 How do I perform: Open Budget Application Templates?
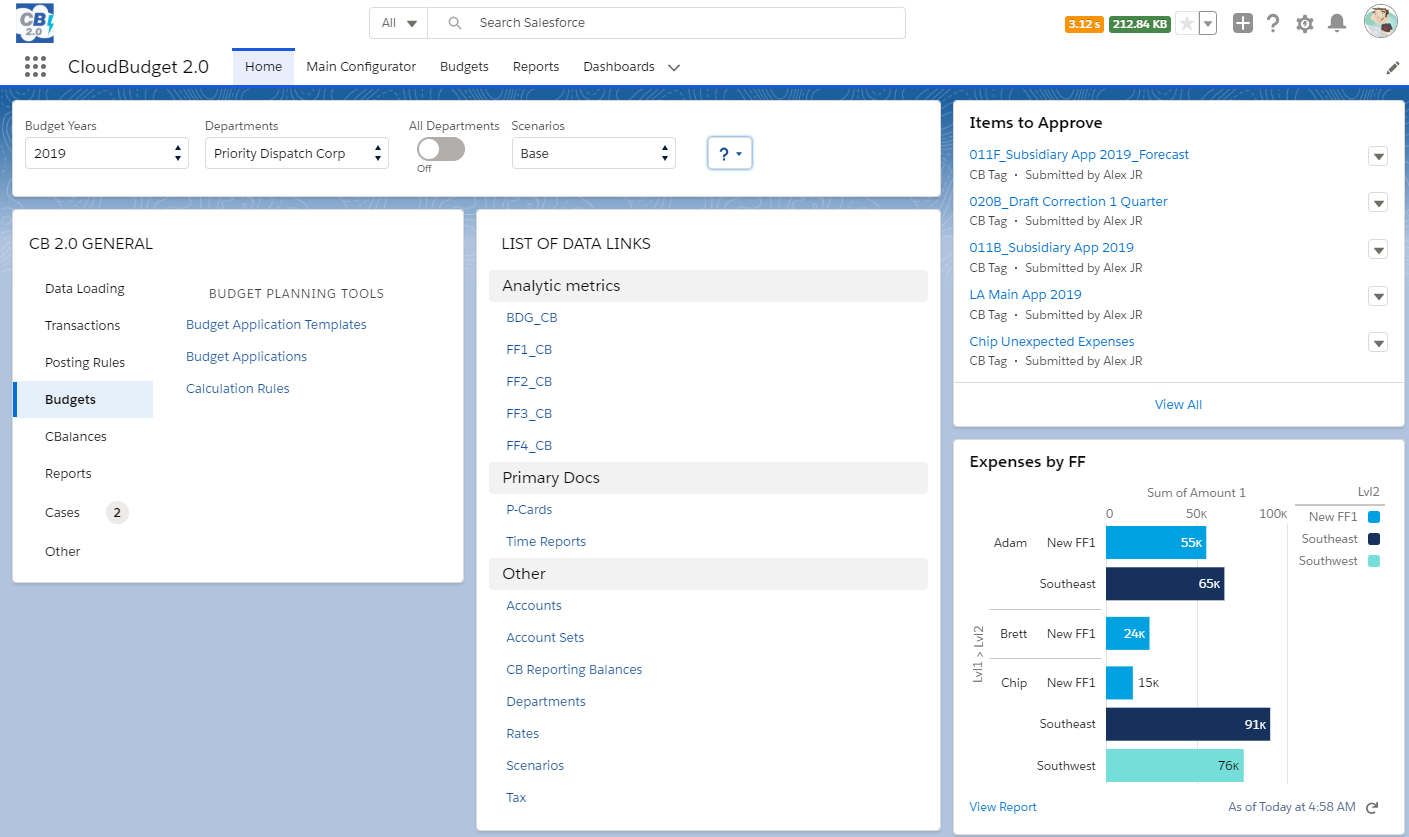point(276,324)
